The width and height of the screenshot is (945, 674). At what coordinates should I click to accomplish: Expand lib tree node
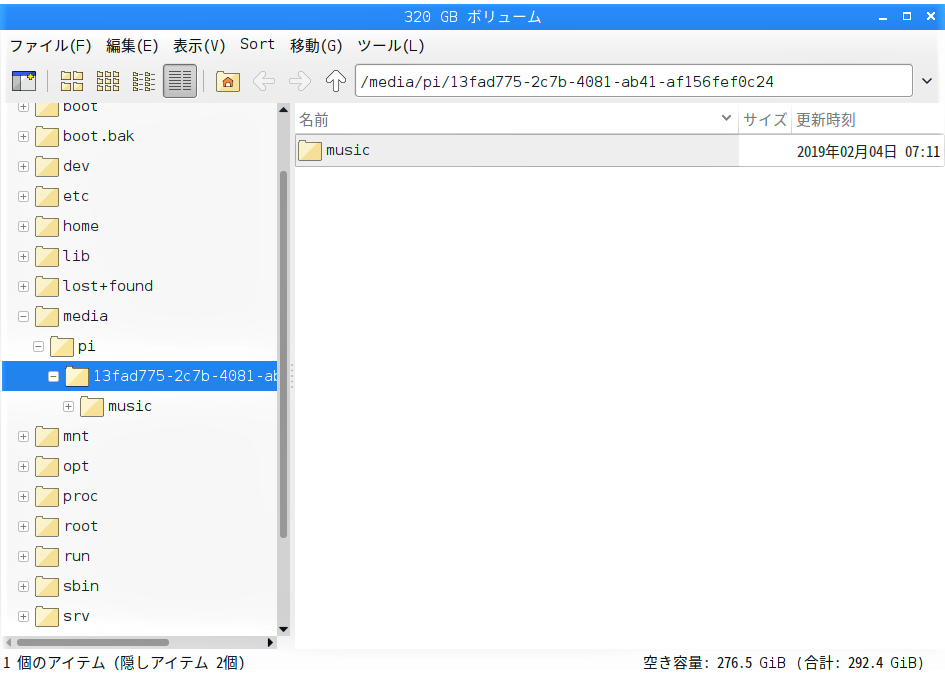tap(24, 256)
